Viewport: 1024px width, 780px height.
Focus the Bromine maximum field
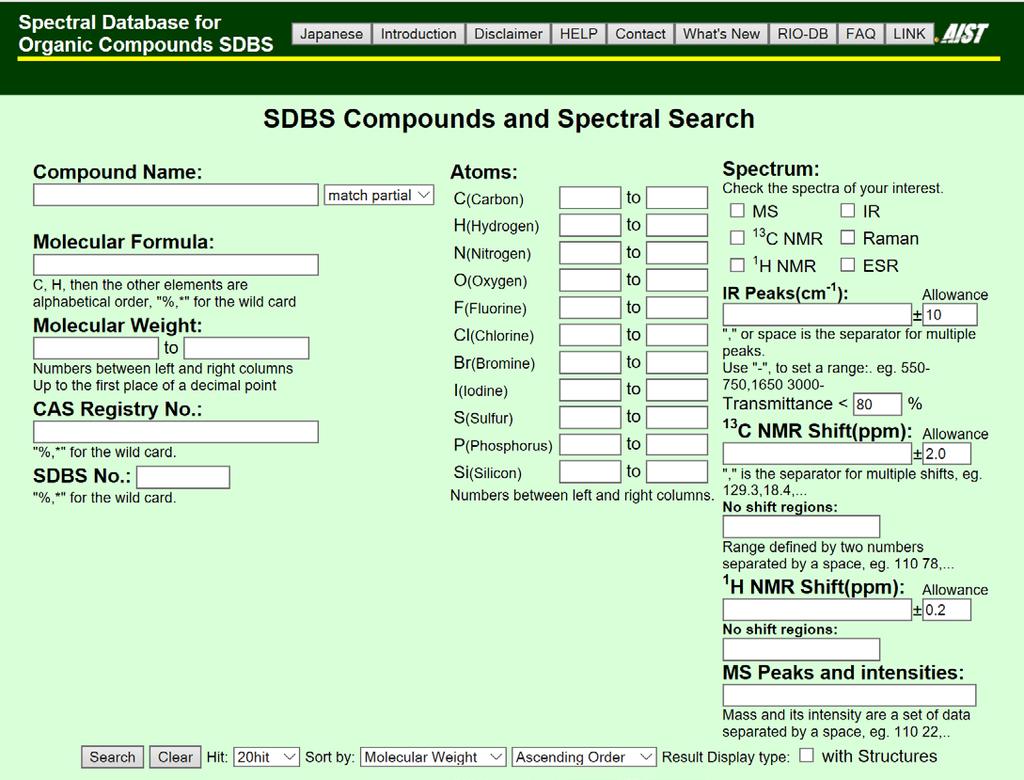(677, 362)
